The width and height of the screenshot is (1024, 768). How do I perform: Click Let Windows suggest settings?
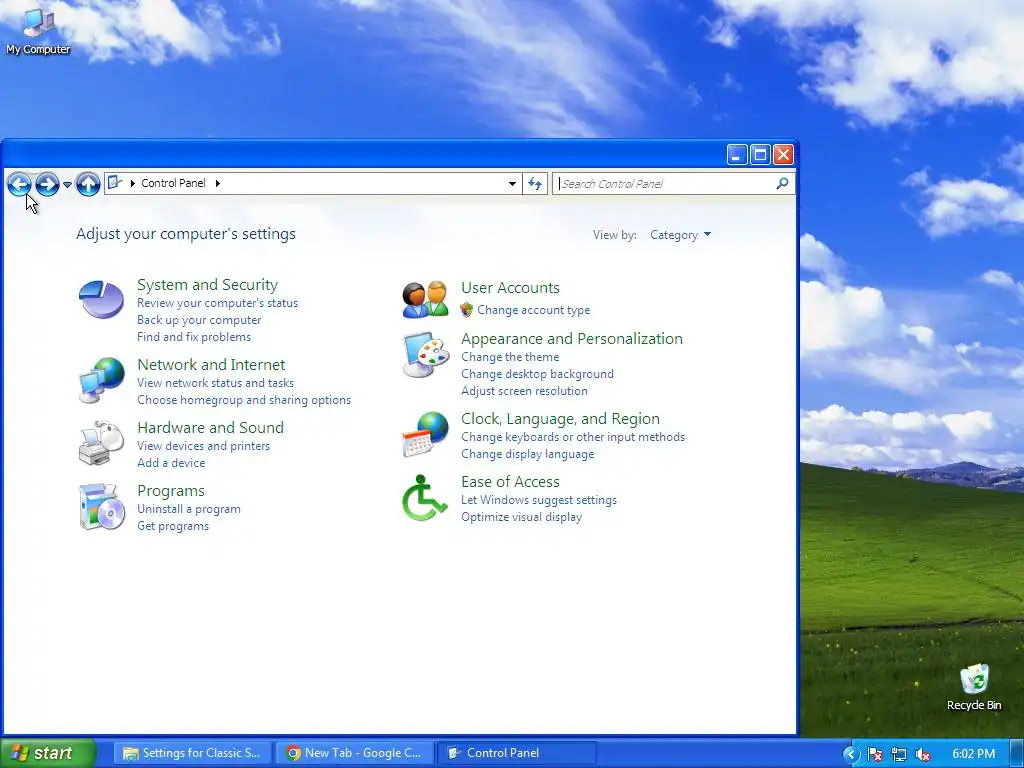[539, 500]
